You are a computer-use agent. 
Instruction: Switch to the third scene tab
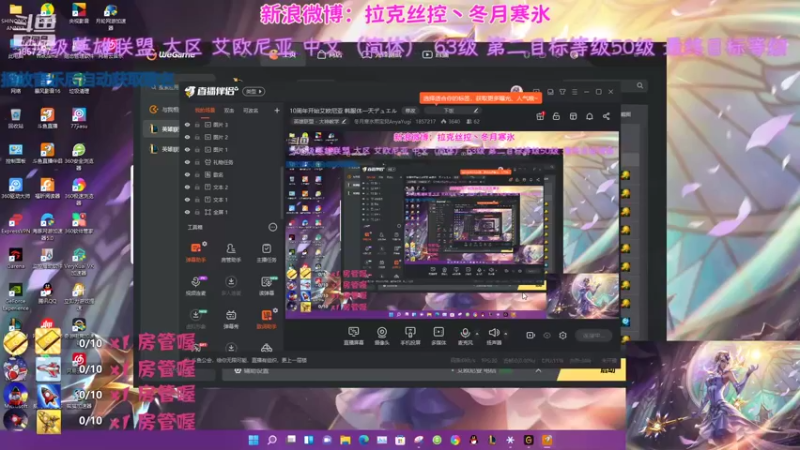click(x=250, y=110)
